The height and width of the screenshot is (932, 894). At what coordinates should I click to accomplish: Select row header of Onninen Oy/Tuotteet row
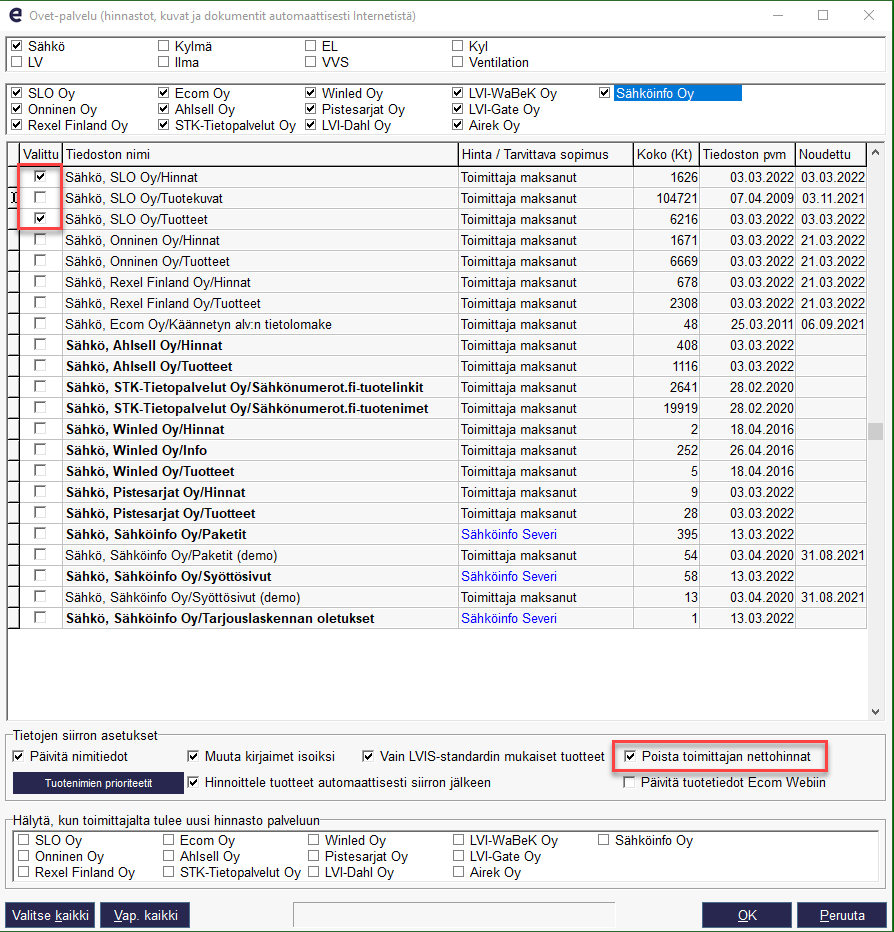(13, 262)
